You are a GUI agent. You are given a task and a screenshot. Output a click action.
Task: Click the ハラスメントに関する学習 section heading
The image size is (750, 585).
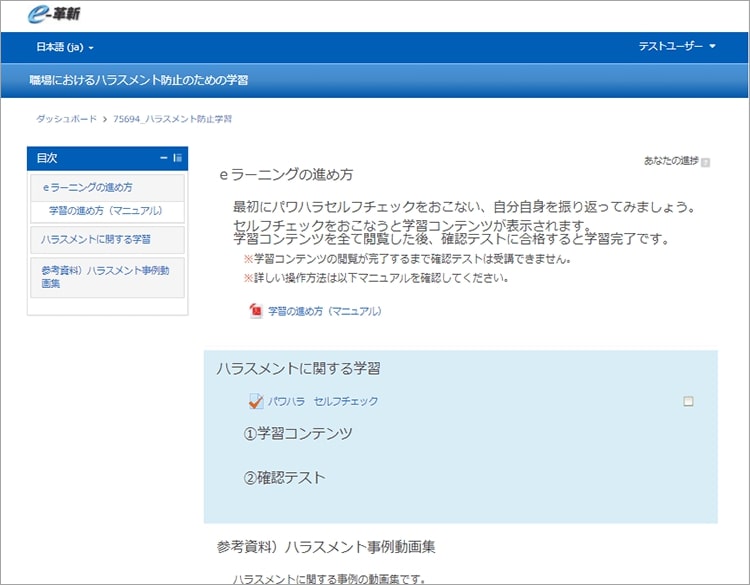point(298,368)
